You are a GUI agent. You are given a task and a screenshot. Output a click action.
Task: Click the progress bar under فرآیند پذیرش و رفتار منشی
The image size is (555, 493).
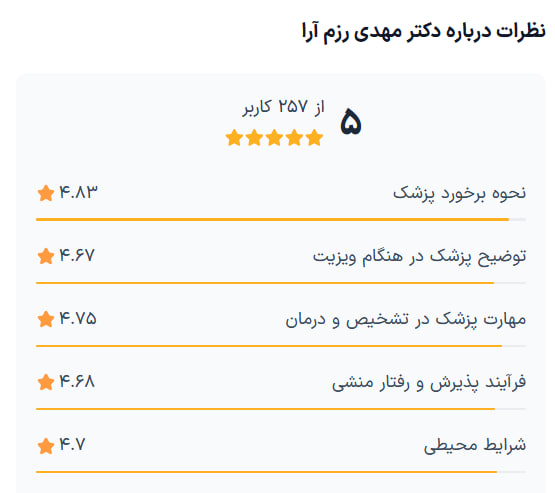pos(281,409)
